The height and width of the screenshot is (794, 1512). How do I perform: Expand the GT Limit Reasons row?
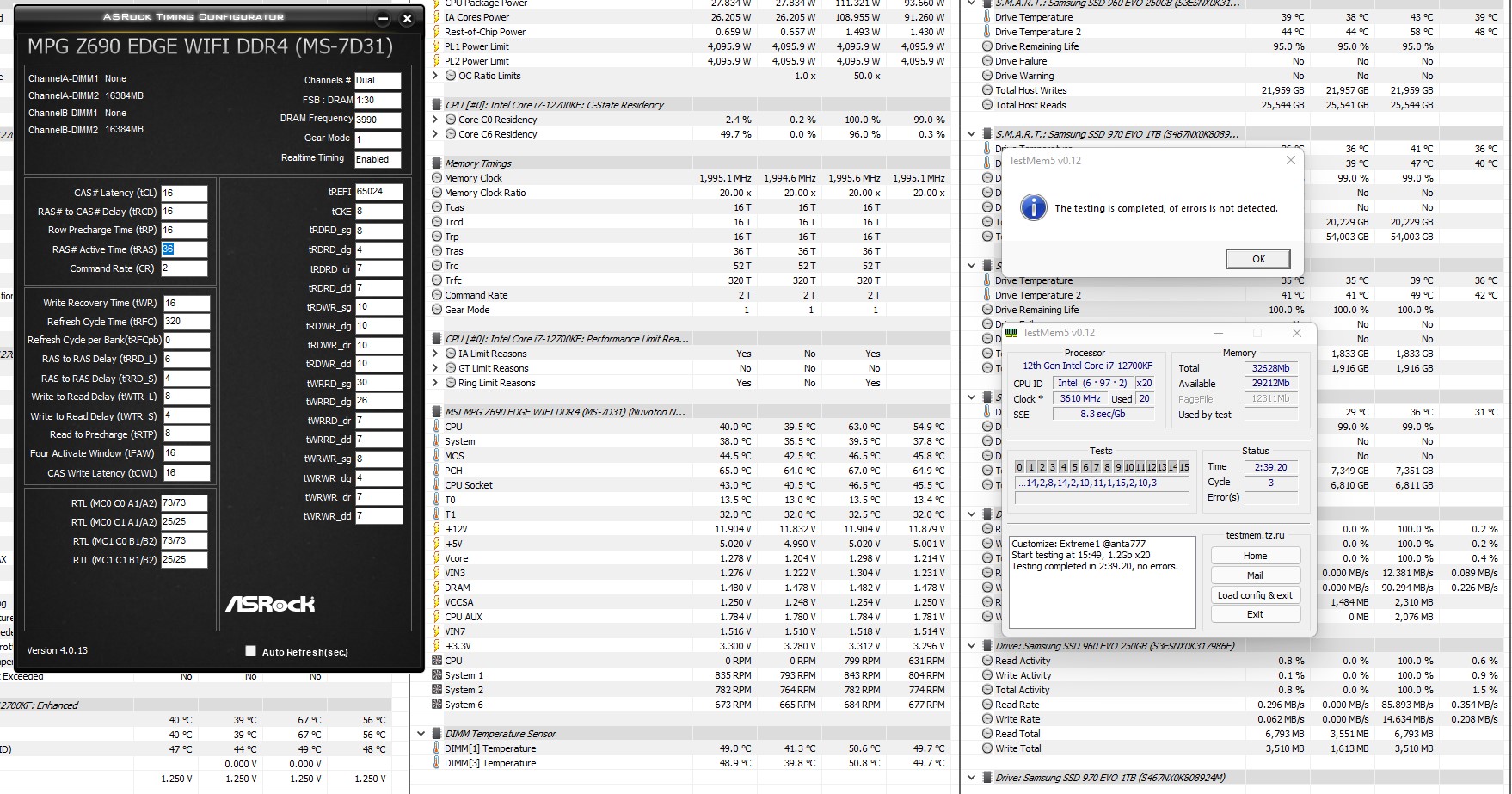(x=435, y=368)
